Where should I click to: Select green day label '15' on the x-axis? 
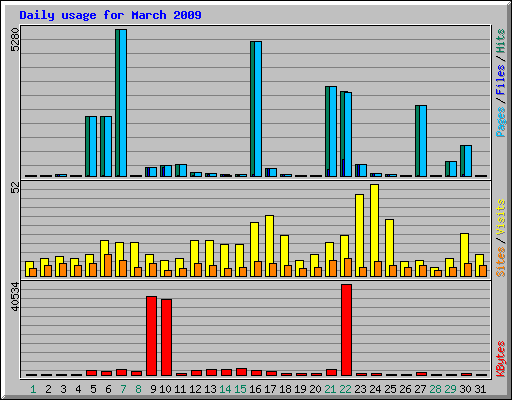point(240,389)
